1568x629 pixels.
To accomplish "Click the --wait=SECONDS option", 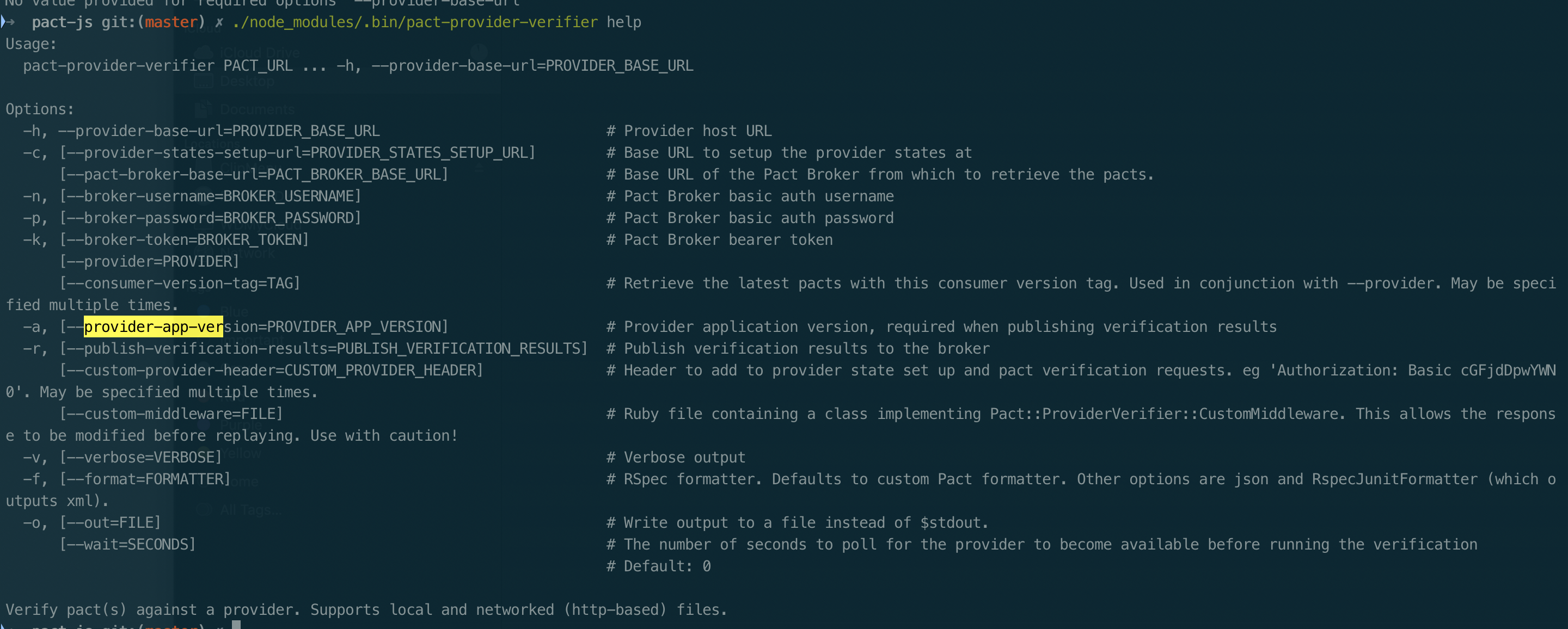I will pos(127,545).
